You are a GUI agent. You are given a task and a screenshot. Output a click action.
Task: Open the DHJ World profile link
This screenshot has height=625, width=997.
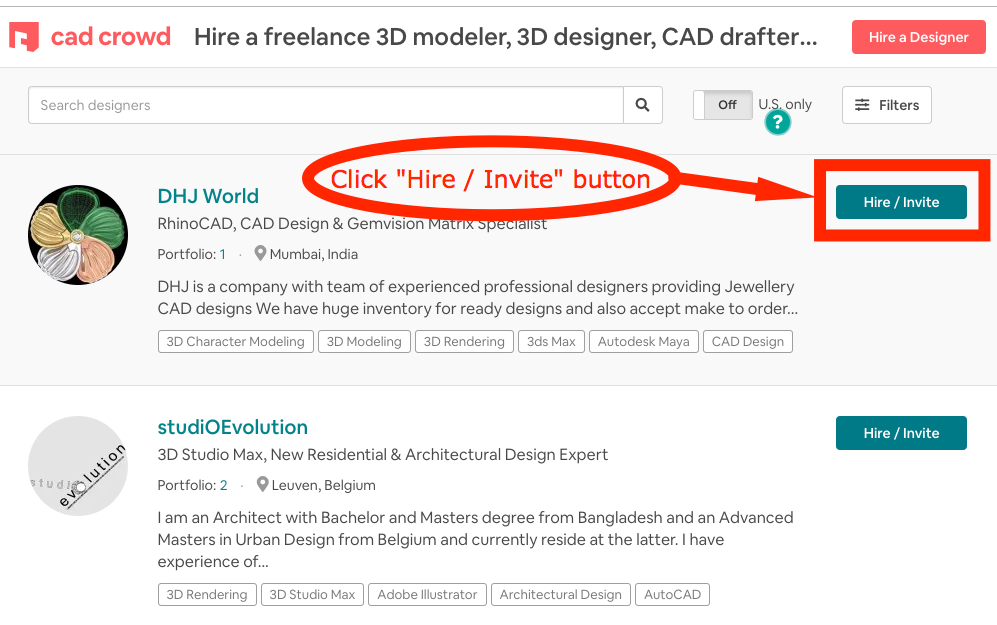point(208,196)
